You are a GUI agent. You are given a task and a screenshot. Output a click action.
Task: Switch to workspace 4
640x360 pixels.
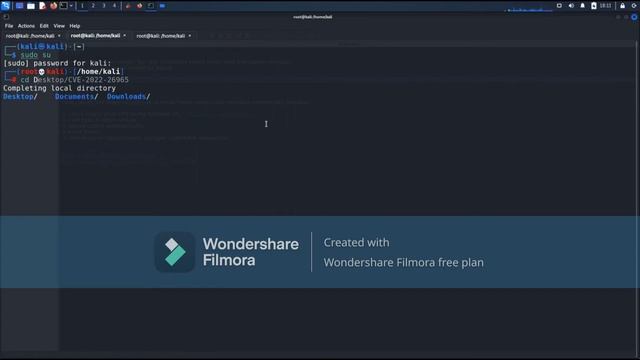tap(114, 6)
